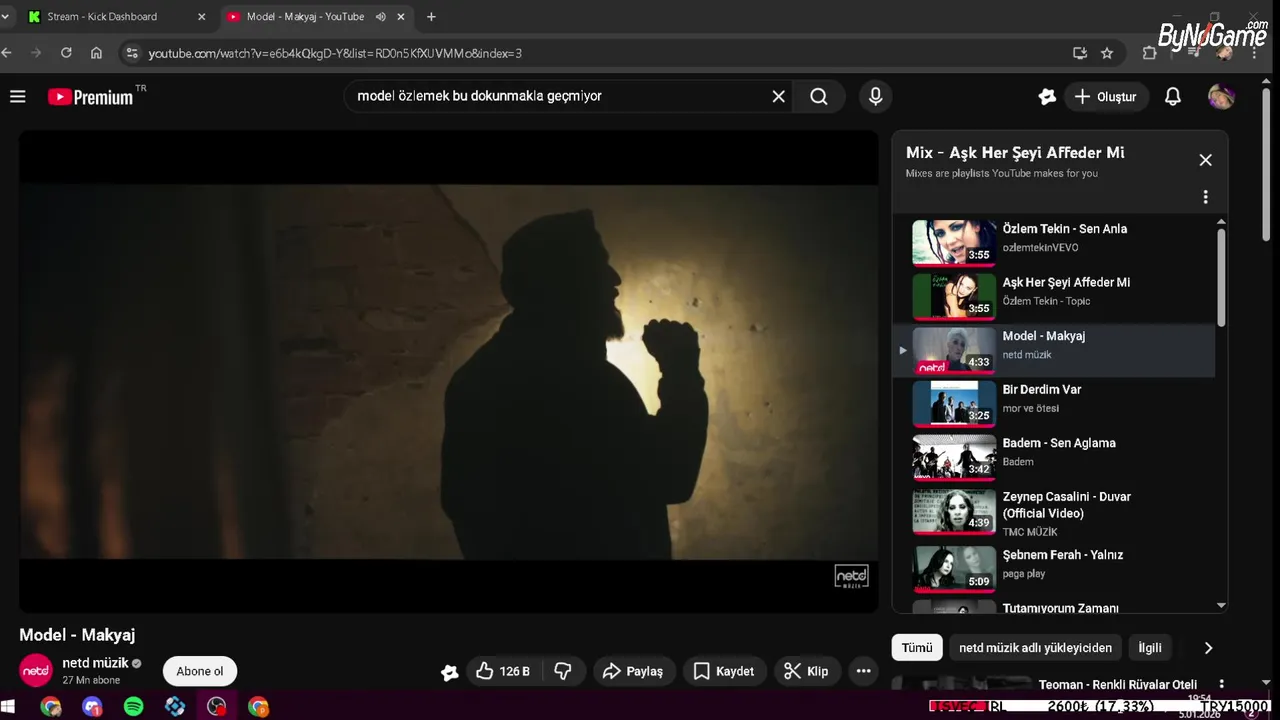Share the video with Paylaş
Screen dimensions: 1280x720
(x=634, y=671)
